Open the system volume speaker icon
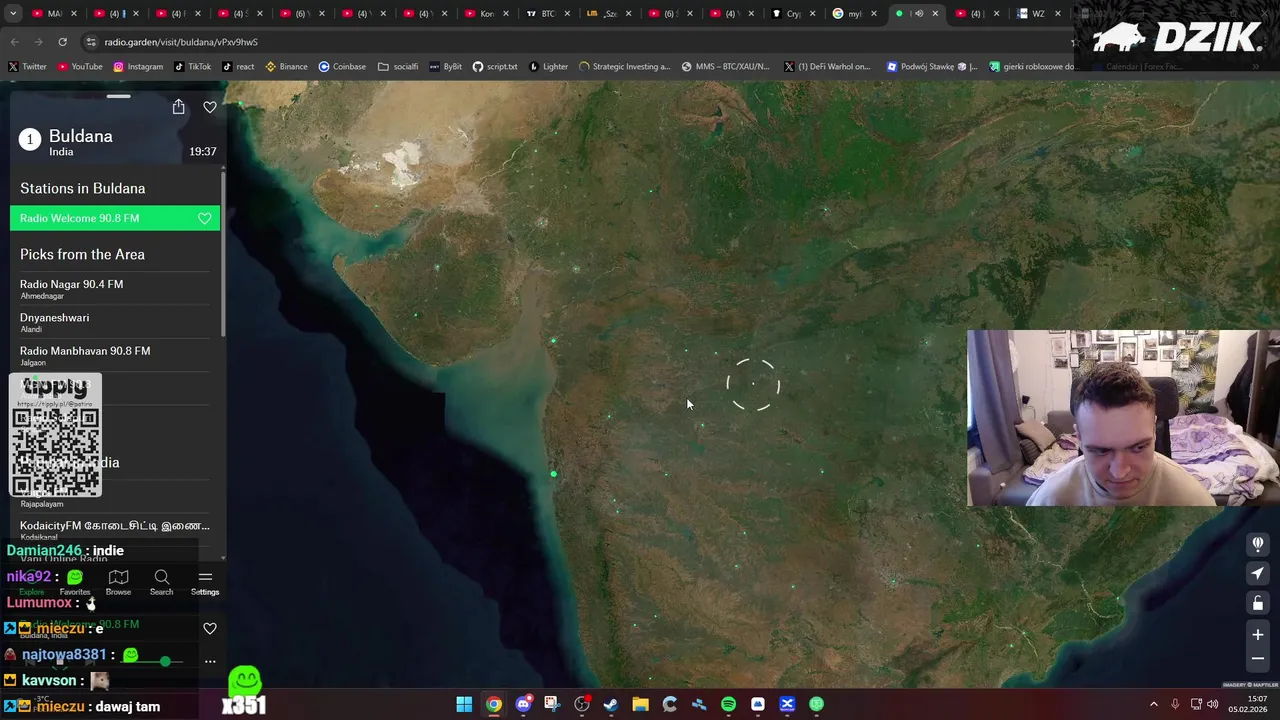This screenshot has width=1280, height=720. [1213, 704]
